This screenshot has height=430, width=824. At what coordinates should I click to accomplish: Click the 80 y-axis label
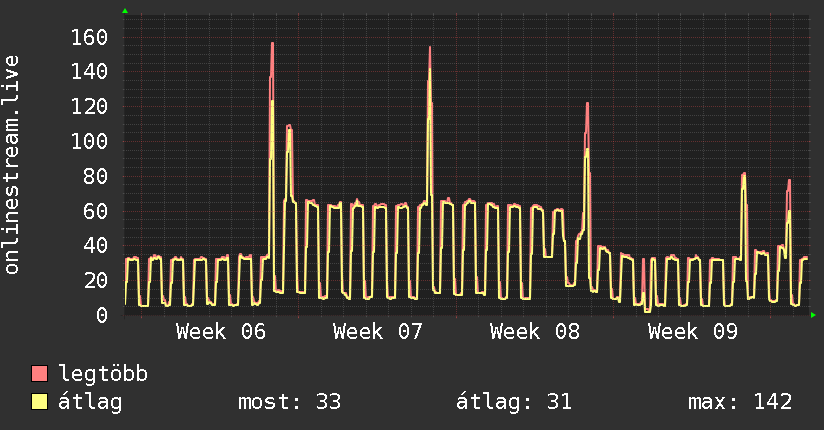[x=96, y=176]
